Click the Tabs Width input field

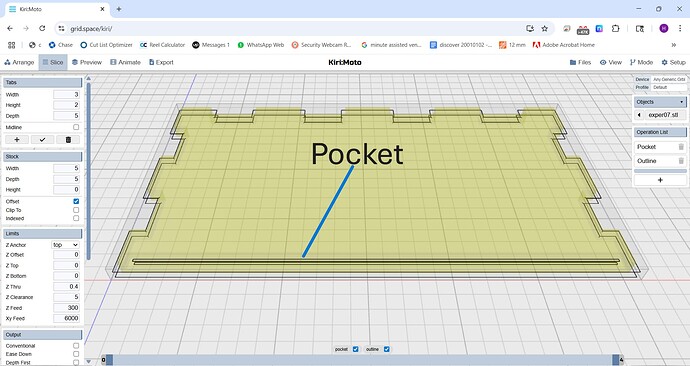(x=66, y=95)
